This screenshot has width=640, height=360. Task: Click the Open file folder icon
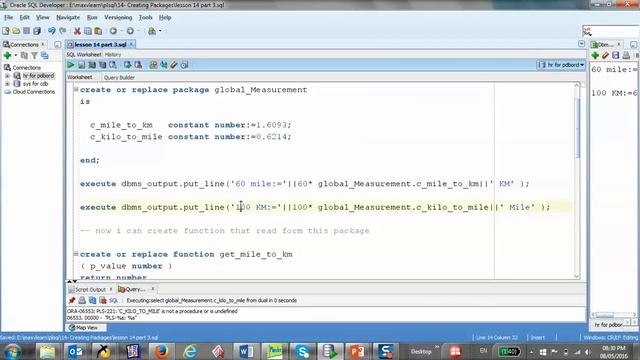point(16,31)
